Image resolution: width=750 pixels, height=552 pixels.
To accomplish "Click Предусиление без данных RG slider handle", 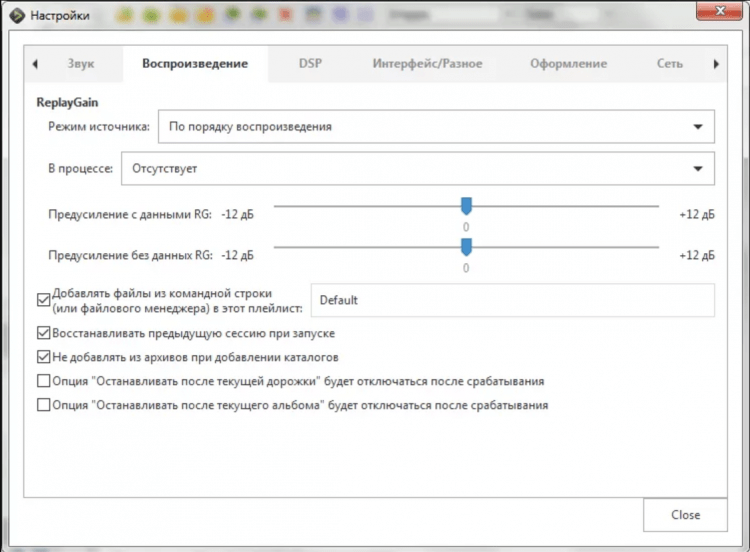I will 466,247.
